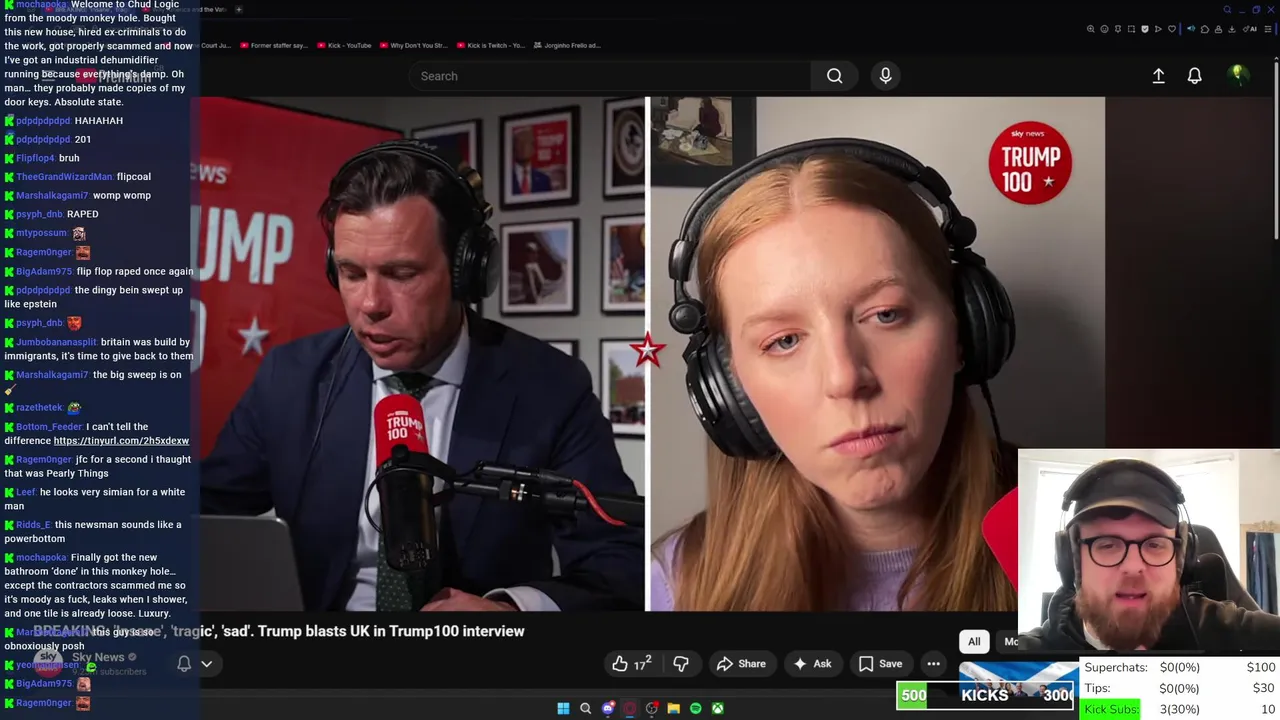Share the Trump100 interview video

click(x=741, y=664)
